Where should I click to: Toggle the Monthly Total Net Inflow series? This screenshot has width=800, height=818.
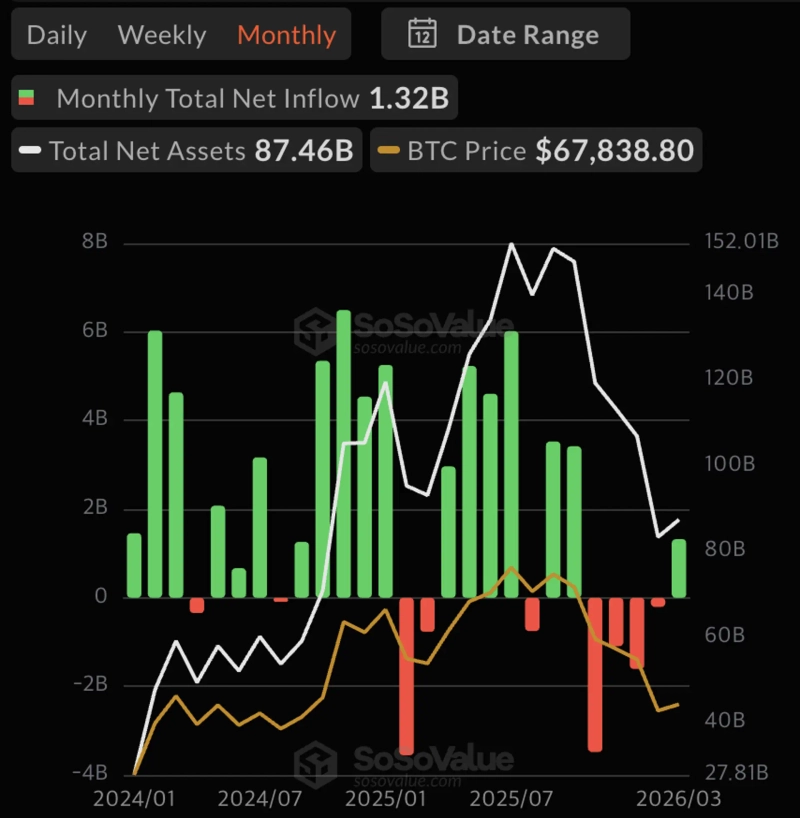(236, 98)
